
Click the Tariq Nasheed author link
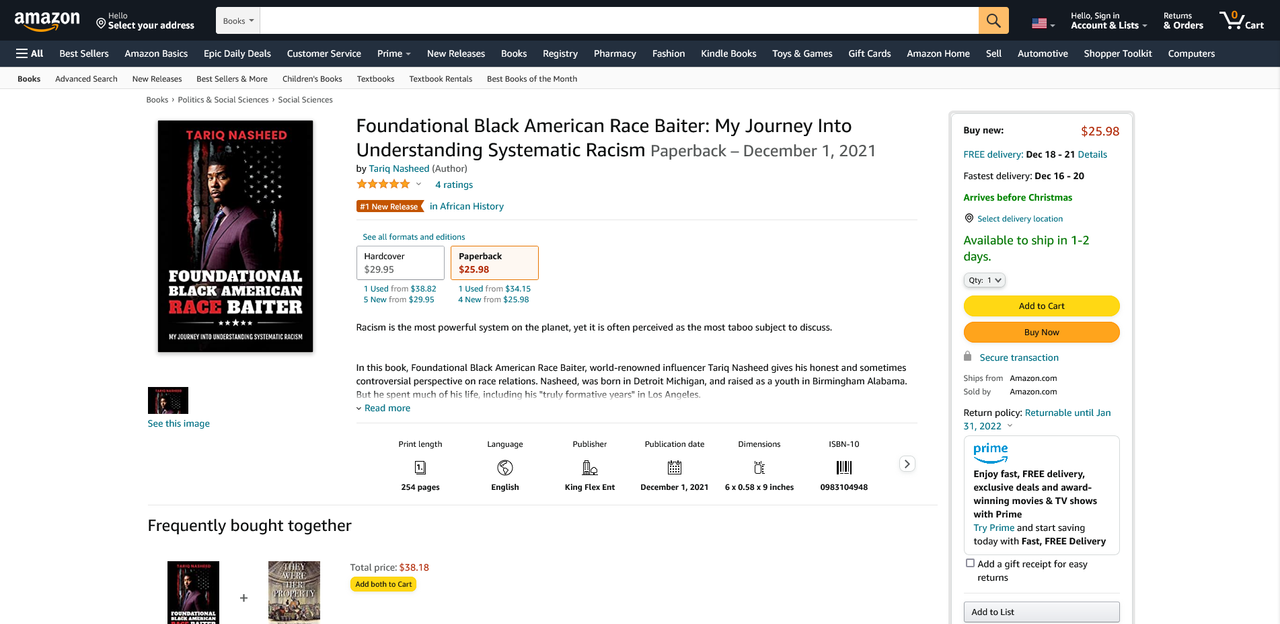point(399,169)
